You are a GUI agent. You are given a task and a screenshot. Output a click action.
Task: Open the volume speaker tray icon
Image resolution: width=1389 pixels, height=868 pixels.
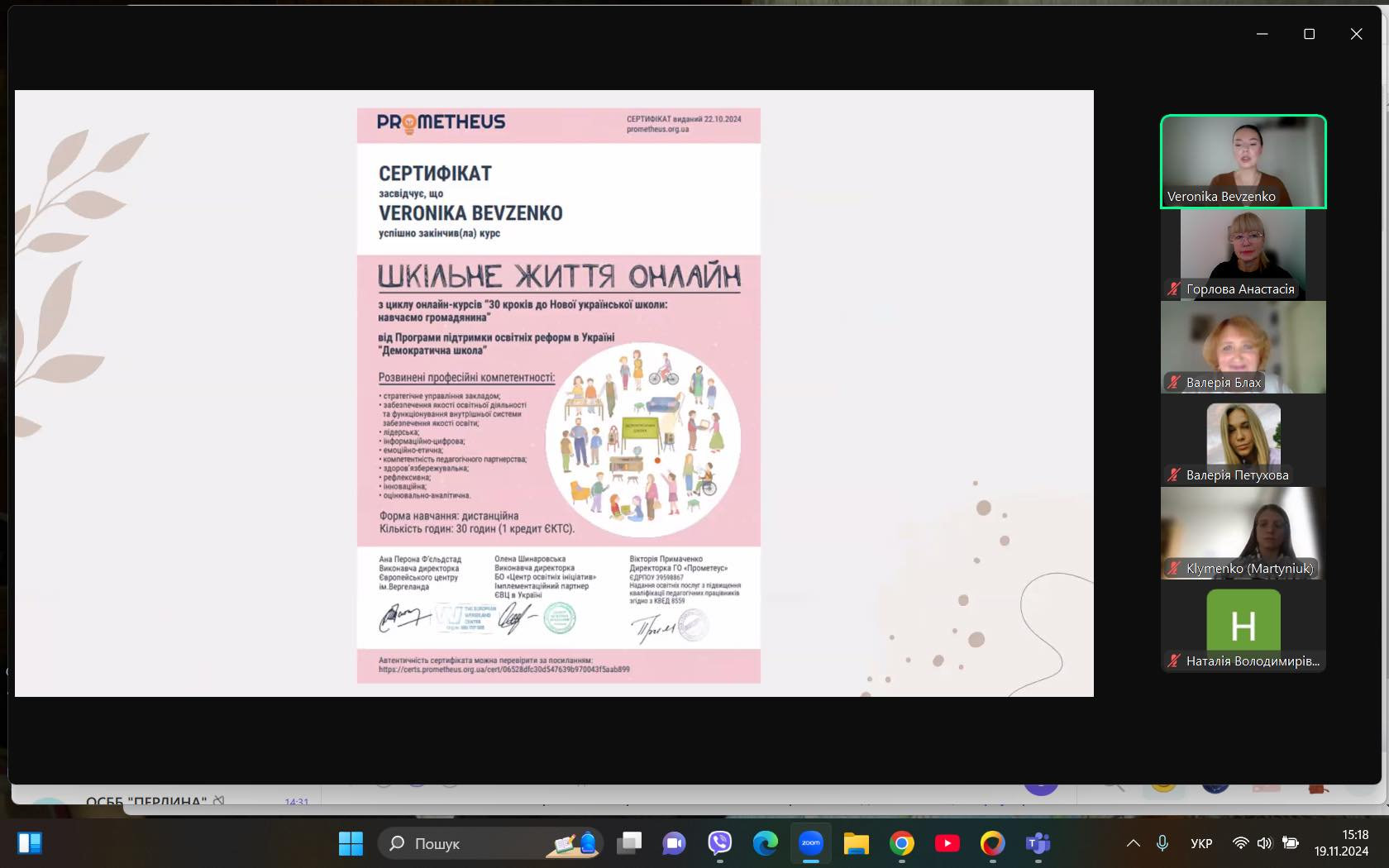point(1264,843)
